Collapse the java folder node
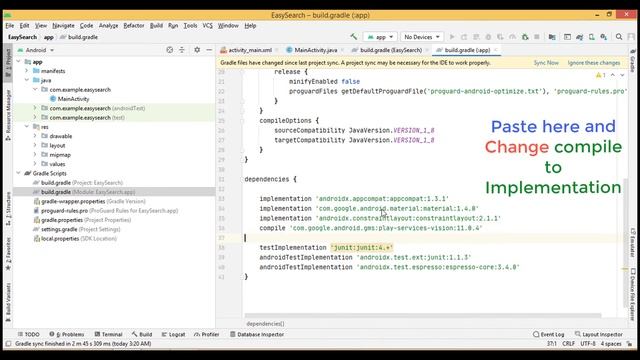Screen dimensions: 640x360 click(x=27, y=80)
